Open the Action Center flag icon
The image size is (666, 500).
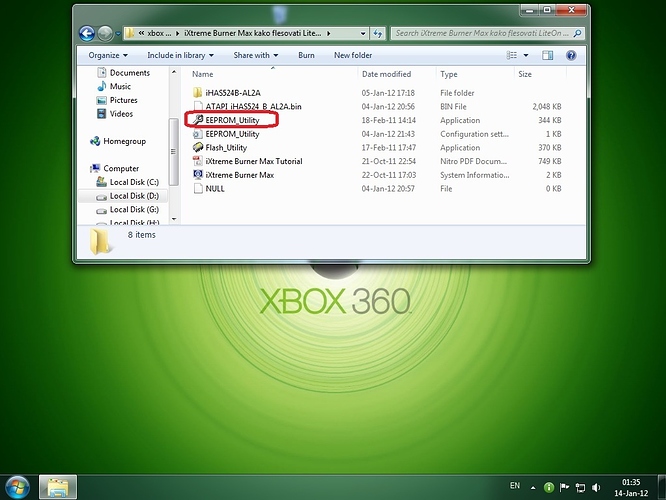[564, 487]
